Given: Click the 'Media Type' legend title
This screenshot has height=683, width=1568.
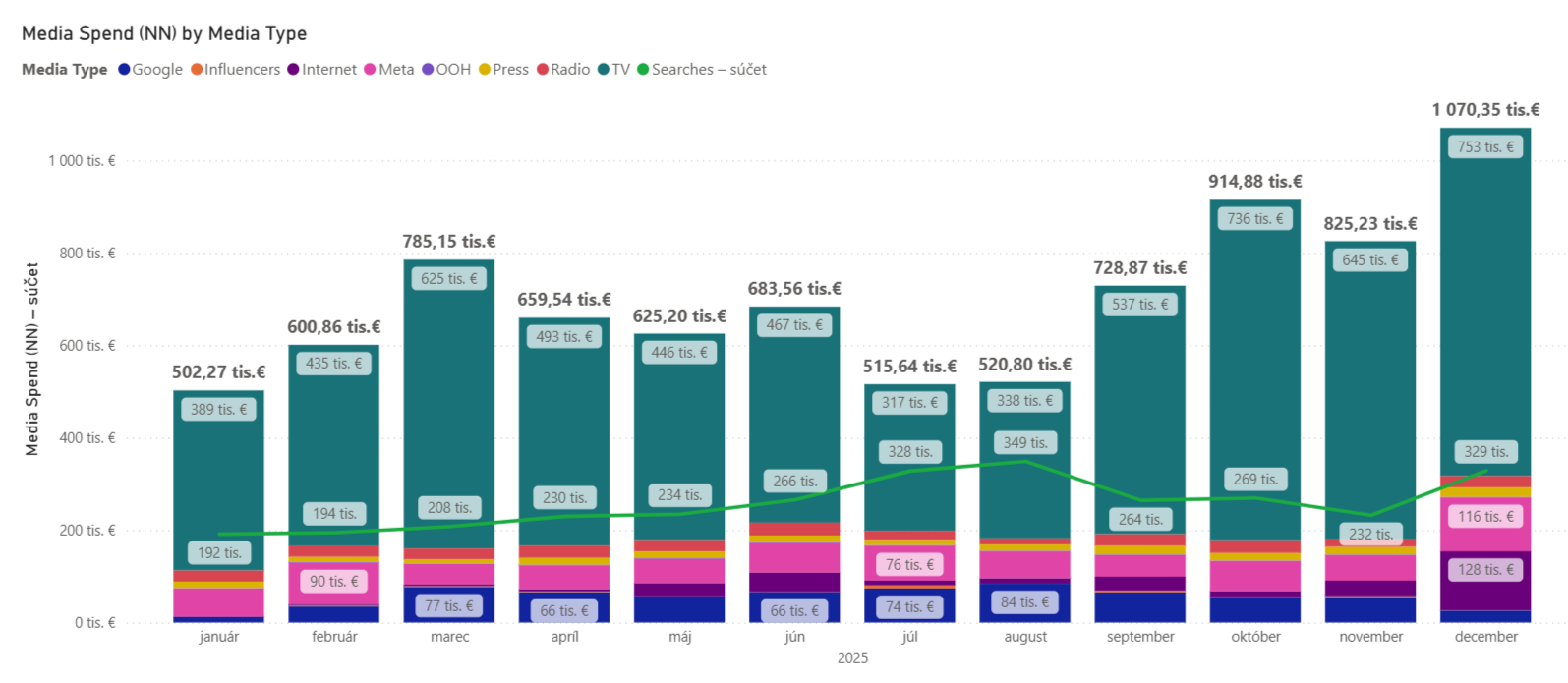Looking at the screenshot, I should 65,69.
